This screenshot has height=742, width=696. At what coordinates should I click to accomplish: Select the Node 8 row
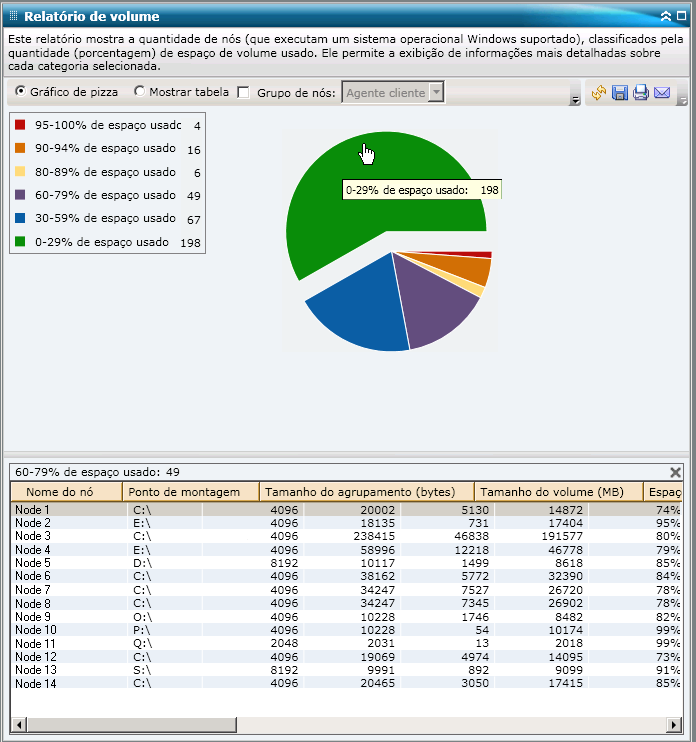(346, 603)
